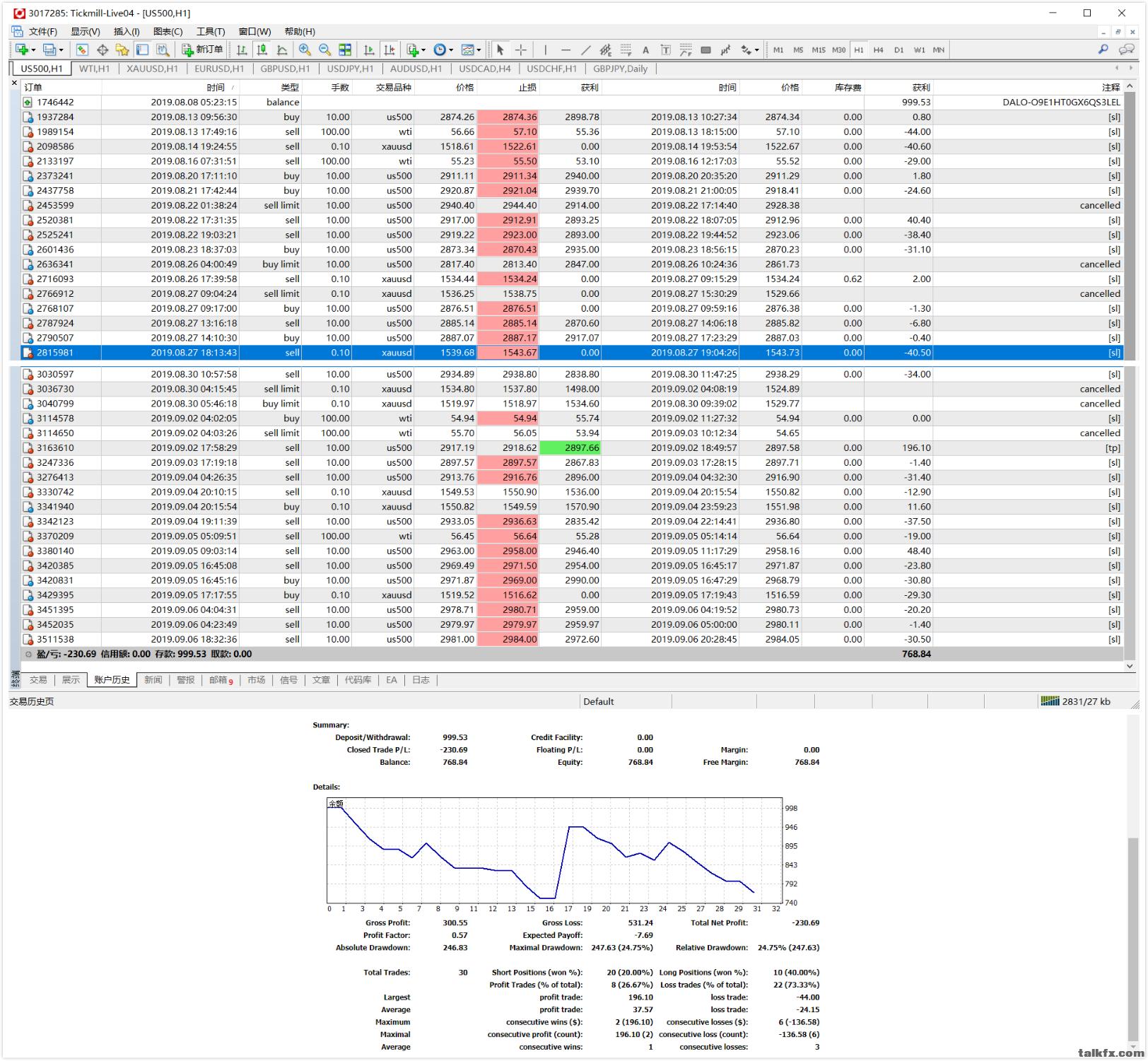The width and height of the screenshot is (1148, 1061).
Task: Open the 显示(V) menu
Action: (x=85, y=31)
